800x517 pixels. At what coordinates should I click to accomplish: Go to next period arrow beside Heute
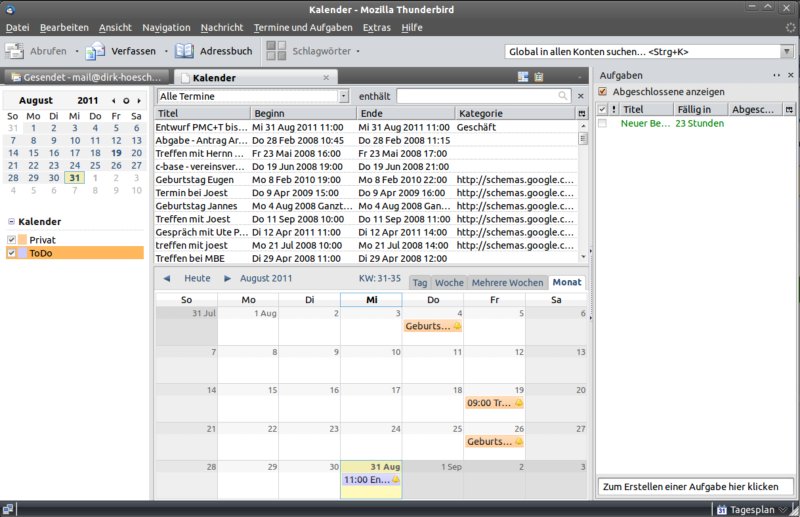[228, 278]
